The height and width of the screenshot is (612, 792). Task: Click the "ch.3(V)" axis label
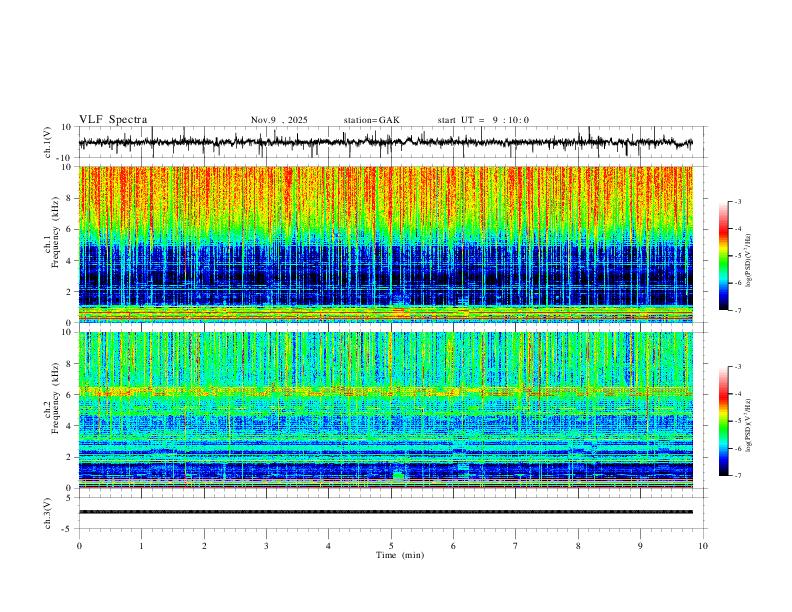(48, 514)
